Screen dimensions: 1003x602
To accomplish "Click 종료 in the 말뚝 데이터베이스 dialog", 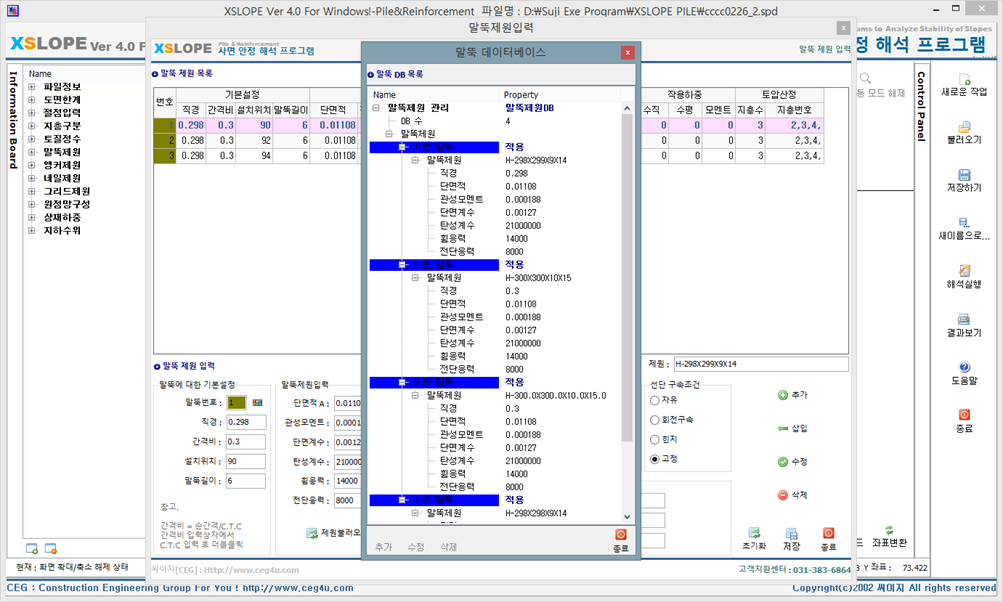I will point(620,534).
